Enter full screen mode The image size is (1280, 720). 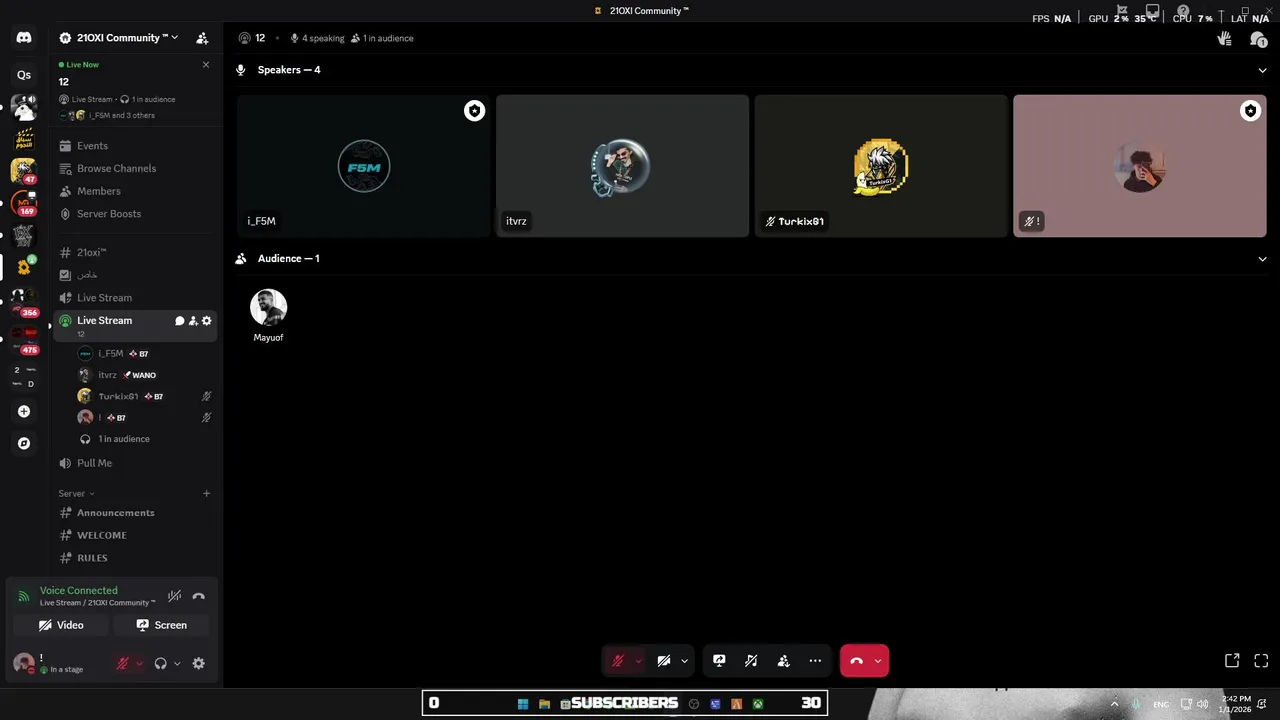1261,661
